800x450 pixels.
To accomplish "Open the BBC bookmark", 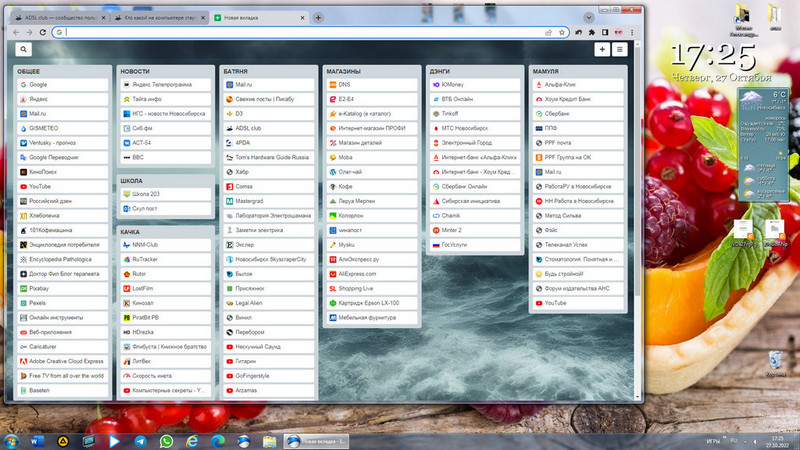I will pos(166,157).
